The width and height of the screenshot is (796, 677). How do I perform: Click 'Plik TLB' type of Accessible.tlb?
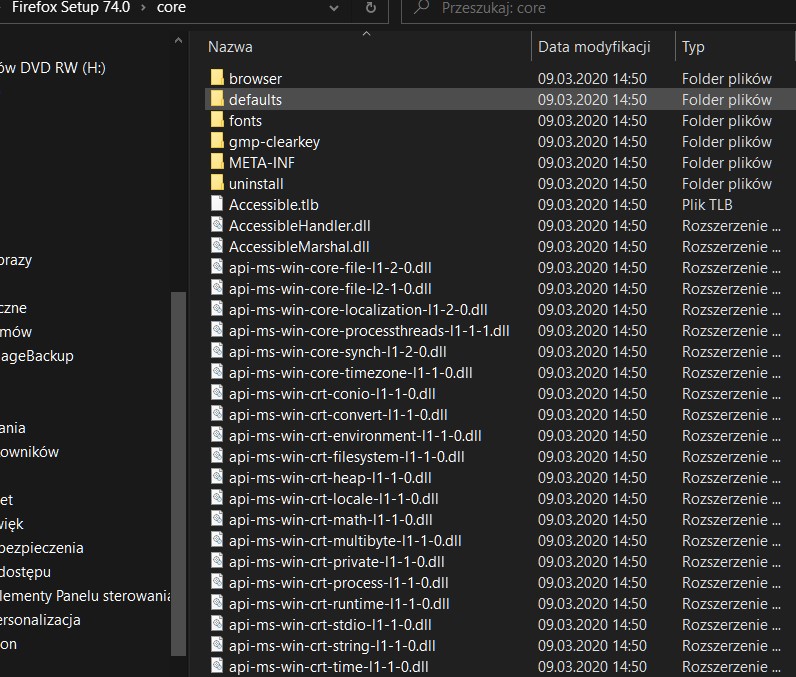coord(707,205)
